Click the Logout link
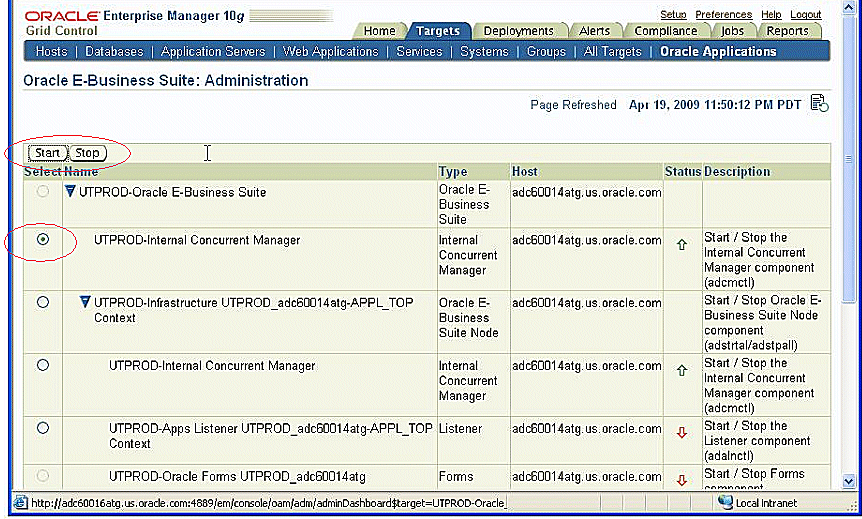Screen dimensions: 862x519 (x=805, y=15)
